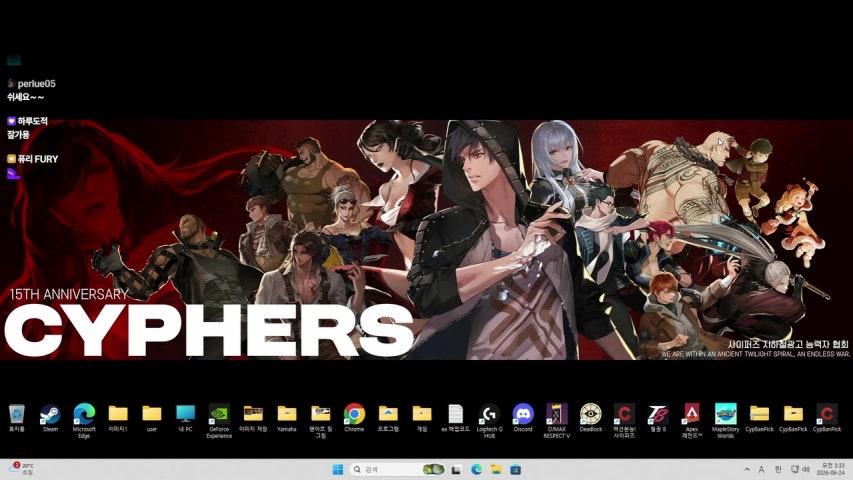Image resolution: width=853 pixels, height=480 pixels.
Task: Click the perlue05 chat username
Action: pos(36,84)
